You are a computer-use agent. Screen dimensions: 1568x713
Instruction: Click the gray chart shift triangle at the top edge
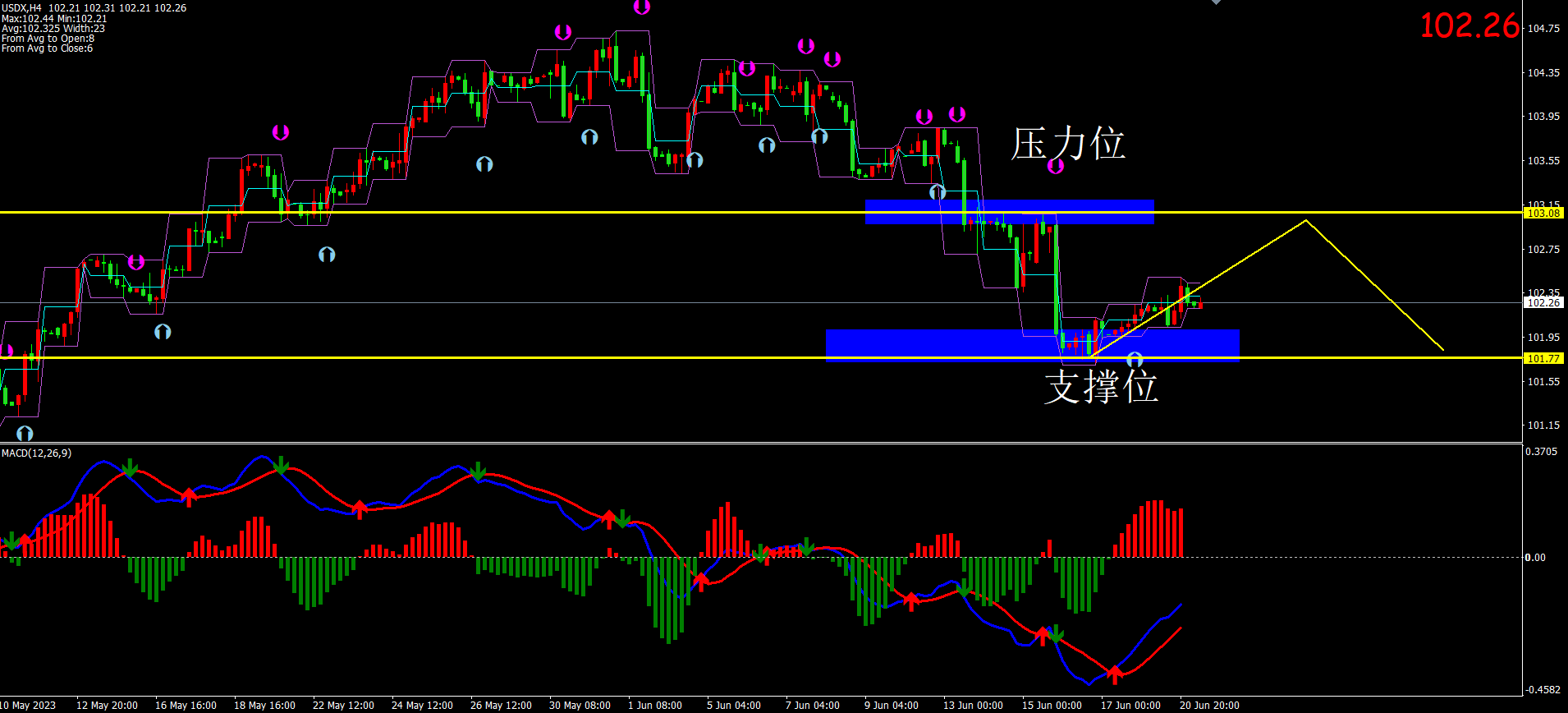click(x=1216, y=2)
